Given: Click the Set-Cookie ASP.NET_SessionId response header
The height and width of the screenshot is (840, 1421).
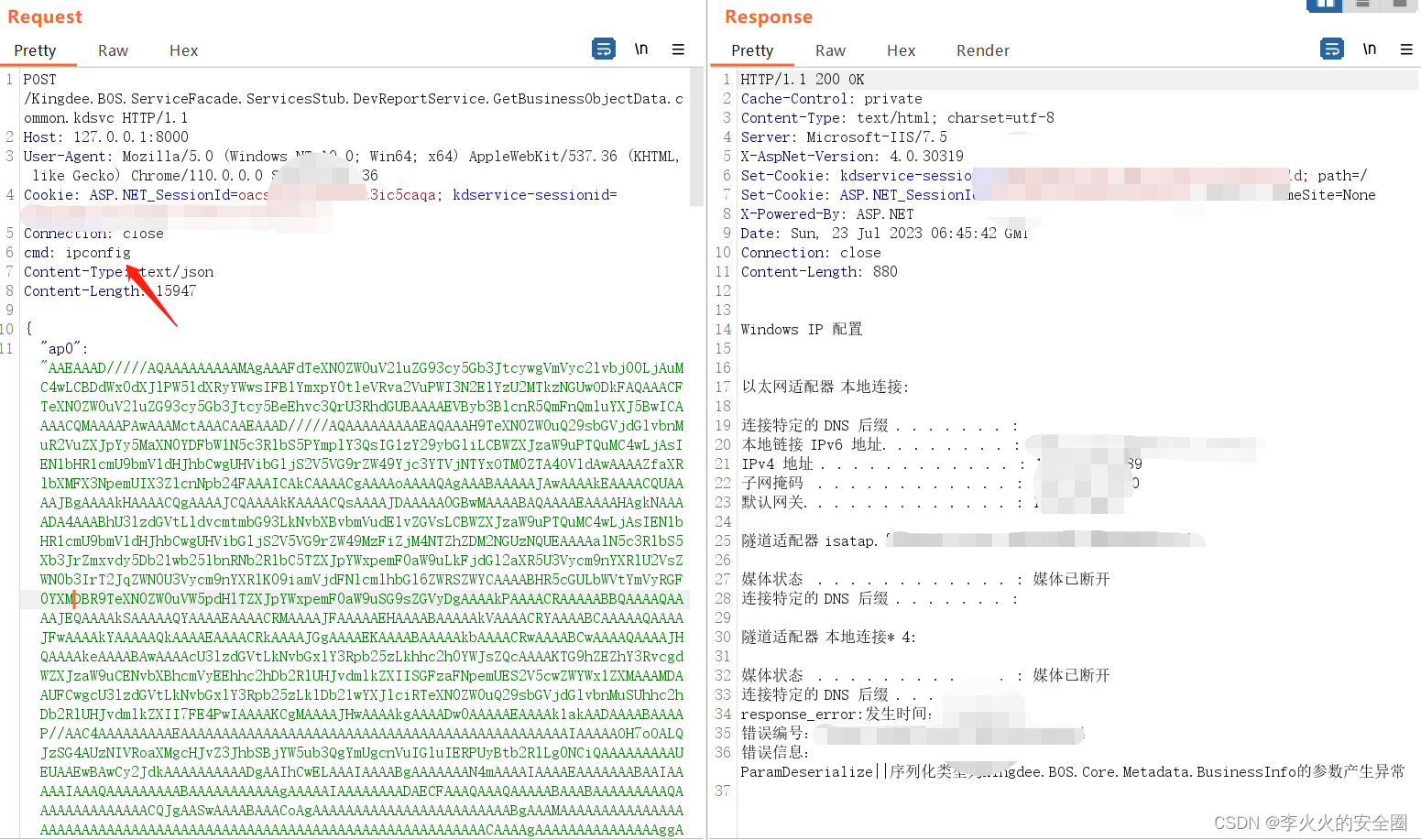Looking at the screenshot, I should 1058,195.
